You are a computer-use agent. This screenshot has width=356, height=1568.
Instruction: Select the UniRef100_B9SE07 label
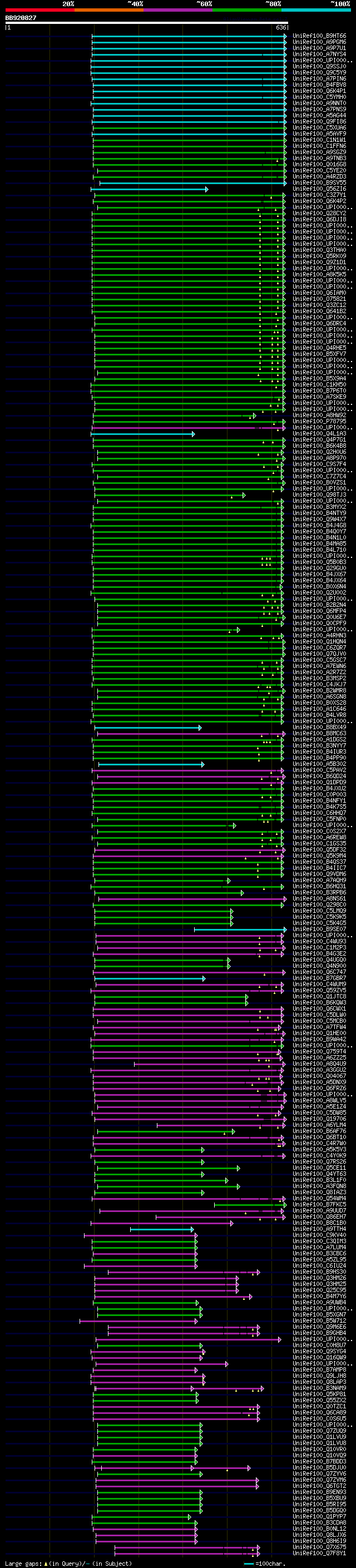[x=319, y=929]
